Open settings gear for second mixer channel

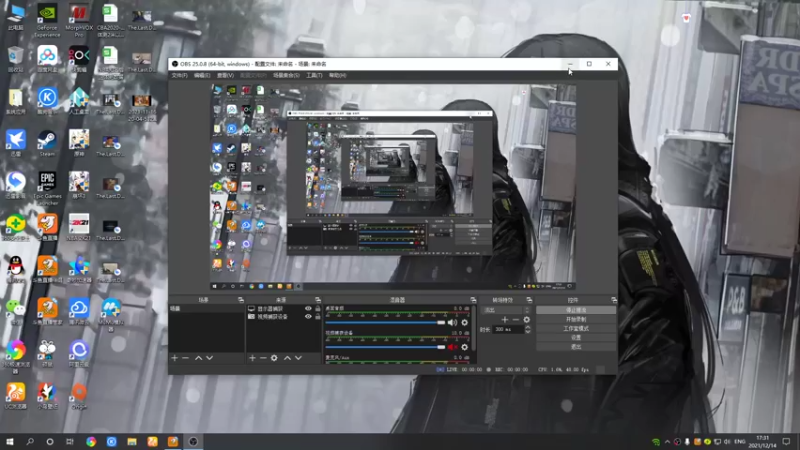464,347
